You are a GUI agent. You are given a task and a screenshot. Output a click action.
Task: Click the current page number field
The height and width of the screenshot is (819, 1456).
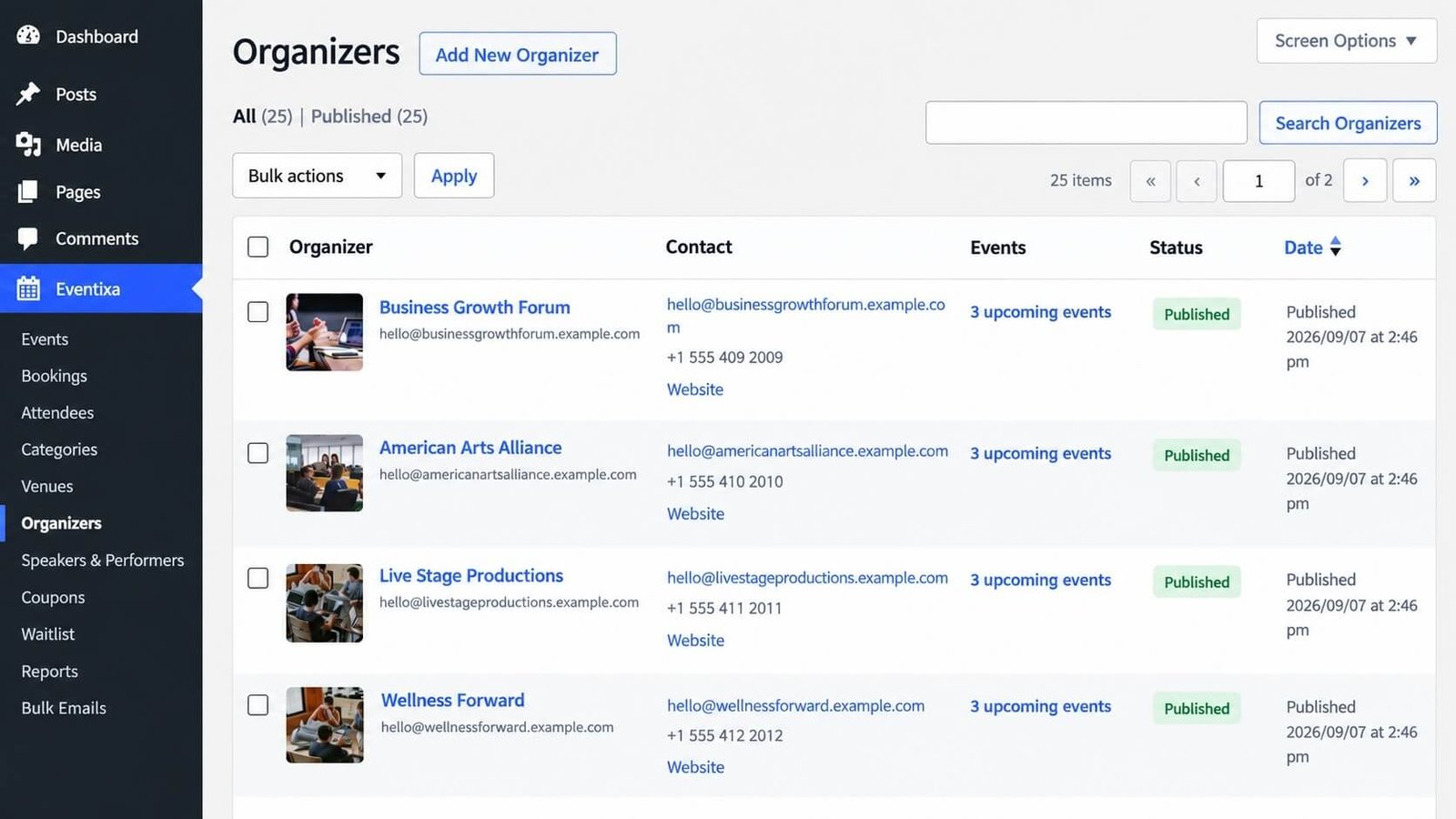[x=1259, y=180]
